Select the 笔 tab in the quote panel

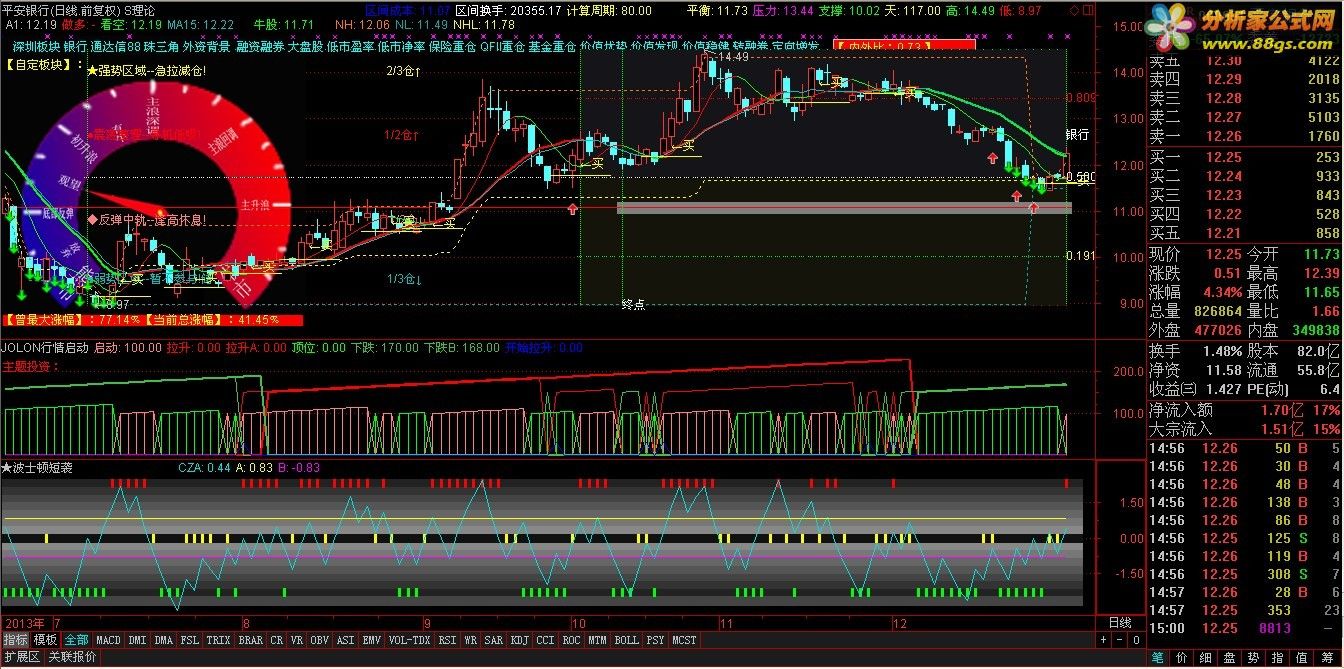click(x=1158, y=658)
